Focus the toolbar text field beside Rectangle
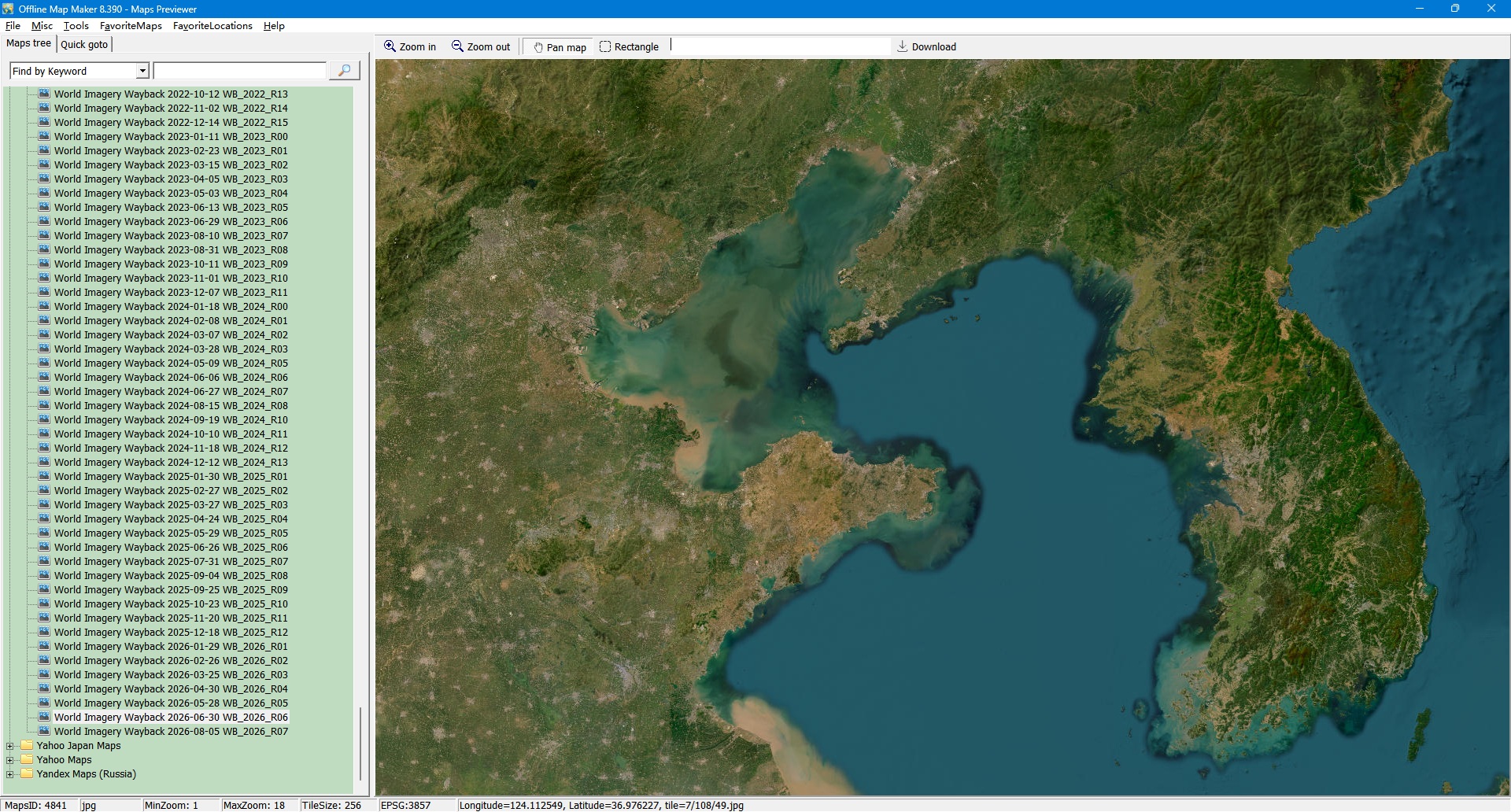1511x812 pixels. (779, 46)
